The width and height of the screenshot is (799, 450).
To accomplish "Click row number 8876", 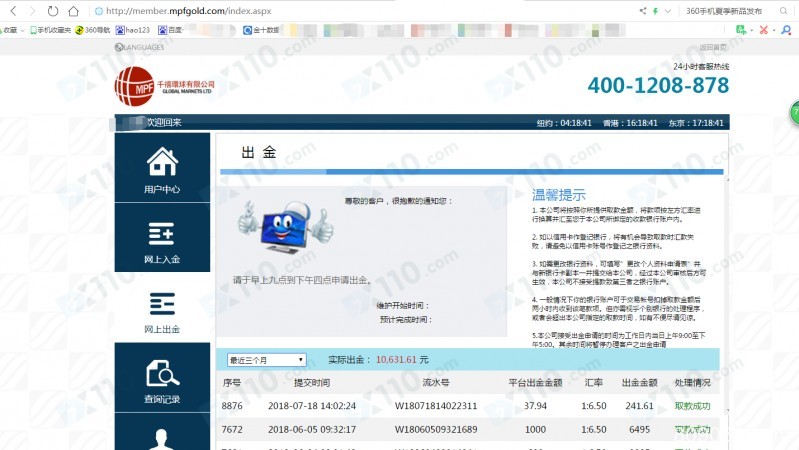I will [x=232, y=406].
